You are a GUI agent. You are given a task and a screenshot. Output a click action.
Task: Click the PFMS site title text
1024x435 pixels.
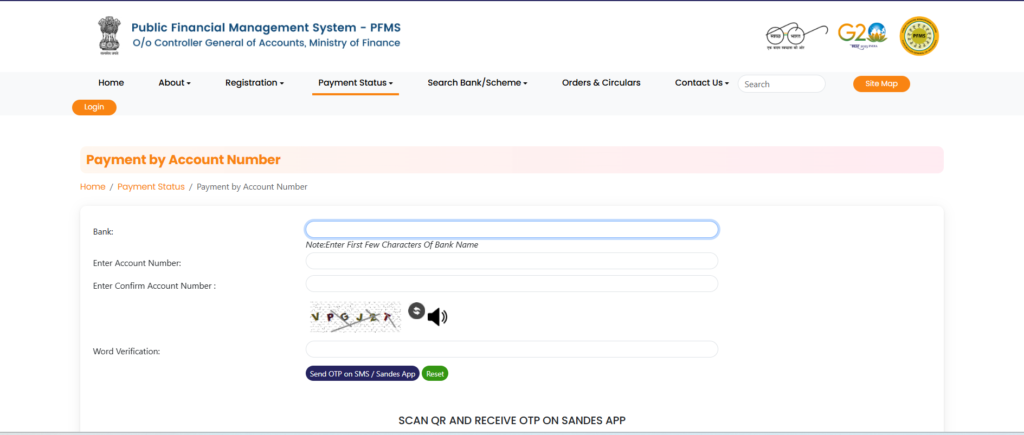click(x=266, y=28)
